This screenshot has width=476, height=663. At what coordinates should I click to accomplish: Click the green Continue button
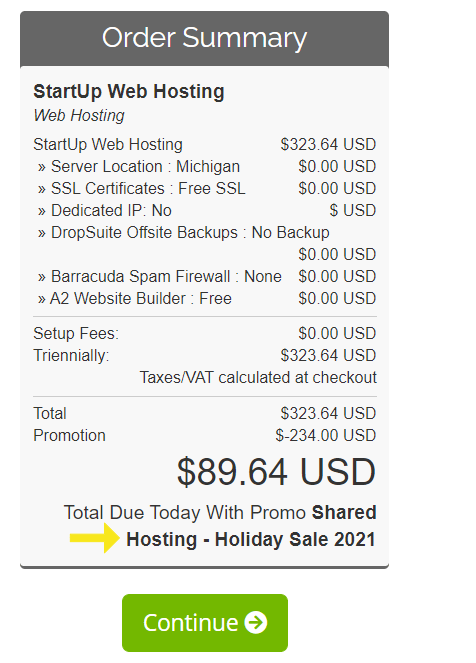[205, 622]
